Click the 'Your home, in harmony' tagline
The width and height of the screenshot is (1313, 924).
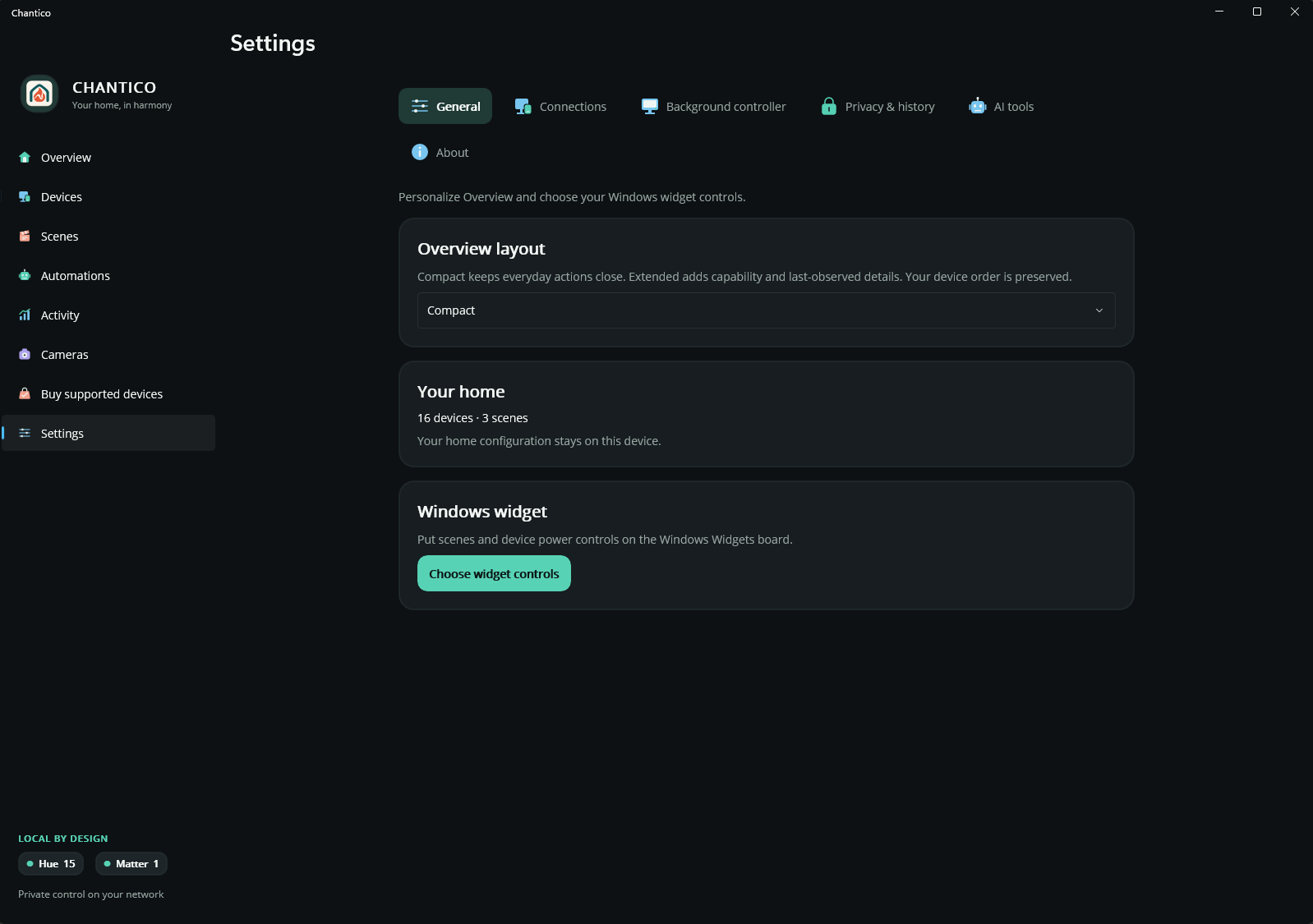(x=122, y=105)
